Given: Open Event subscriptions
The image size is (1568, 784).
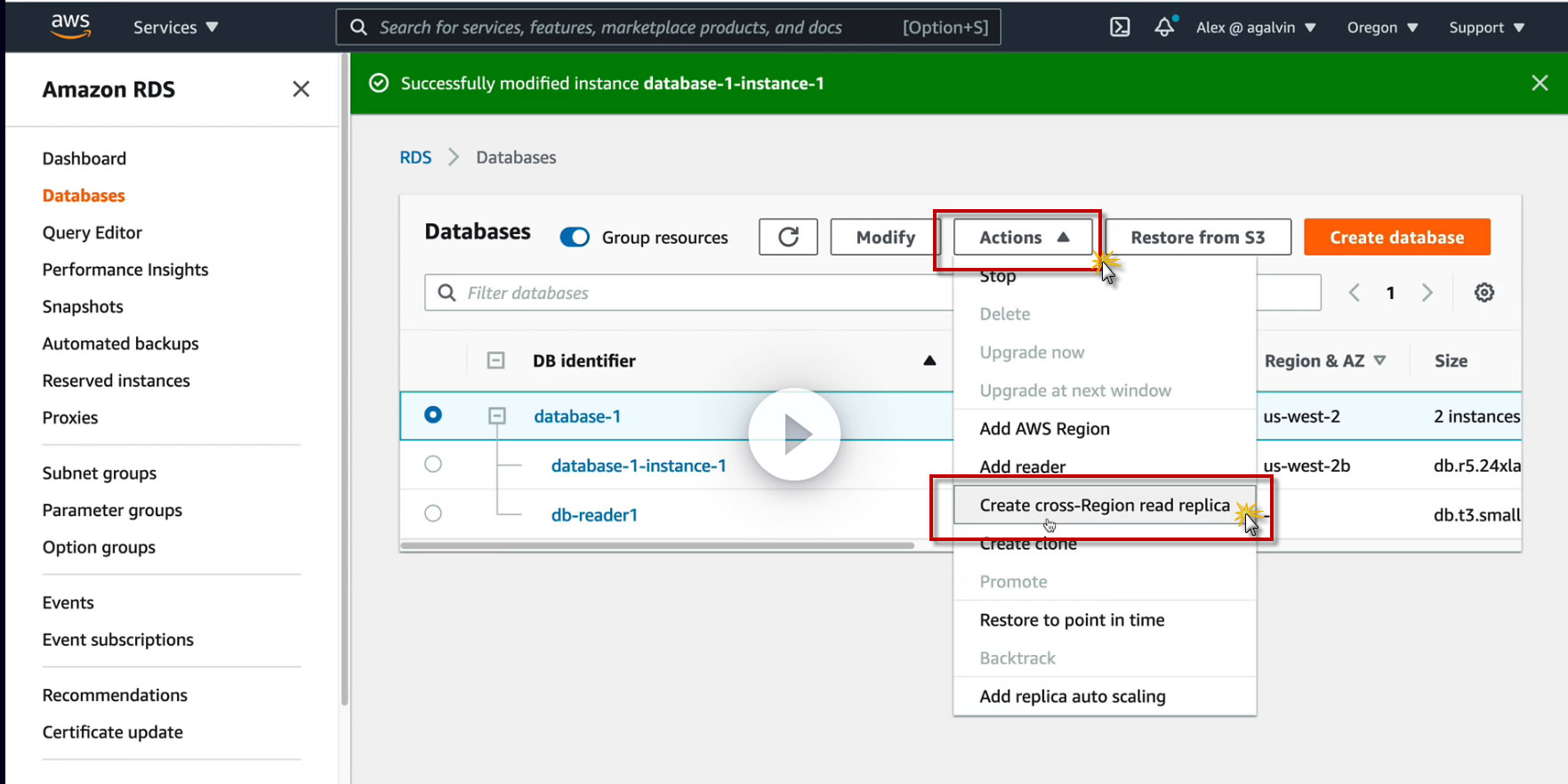Looking at the screenshot, I should click(118, 640).
